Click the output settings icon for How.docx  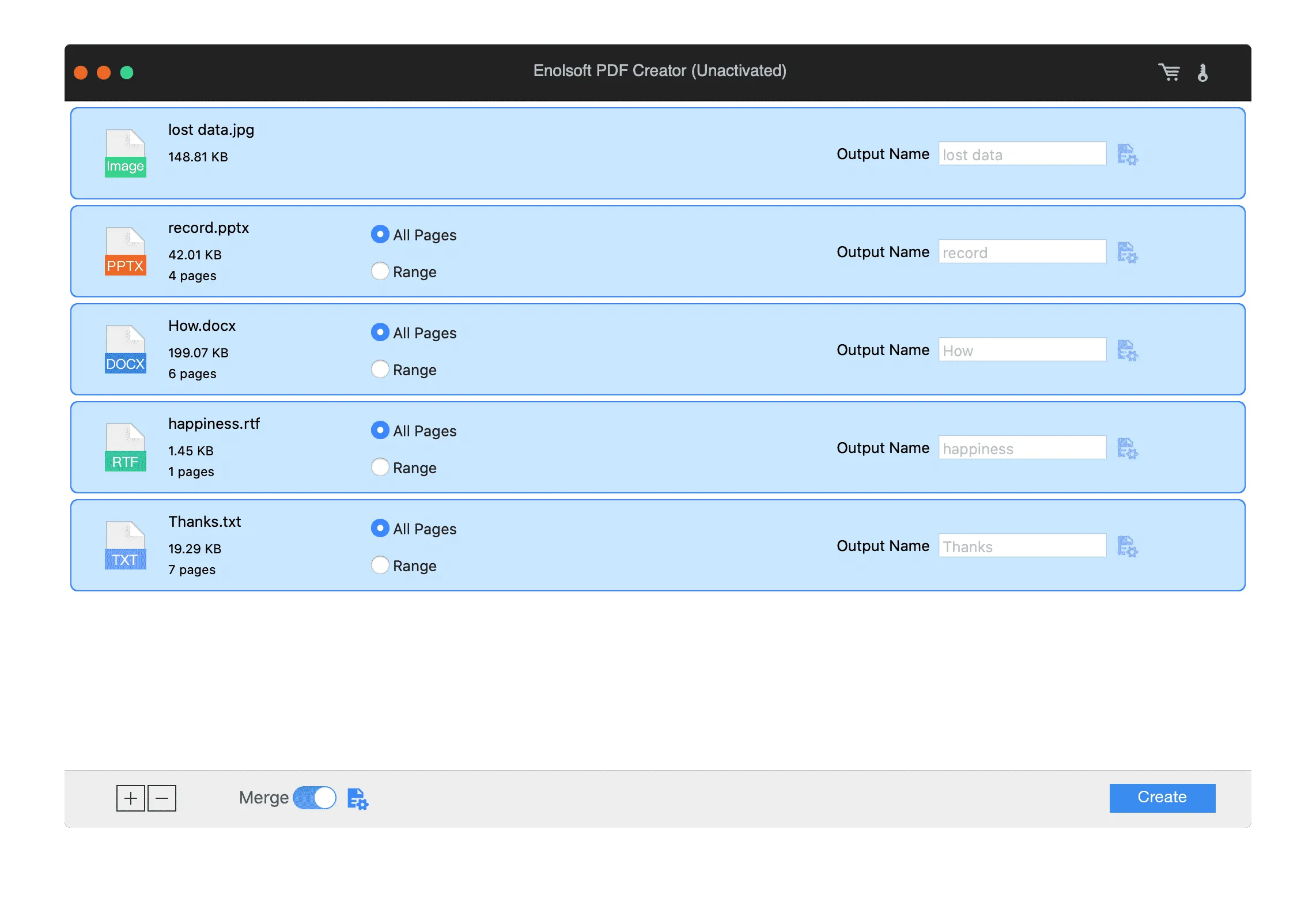pyautogui.click(x=1128, y=350)
